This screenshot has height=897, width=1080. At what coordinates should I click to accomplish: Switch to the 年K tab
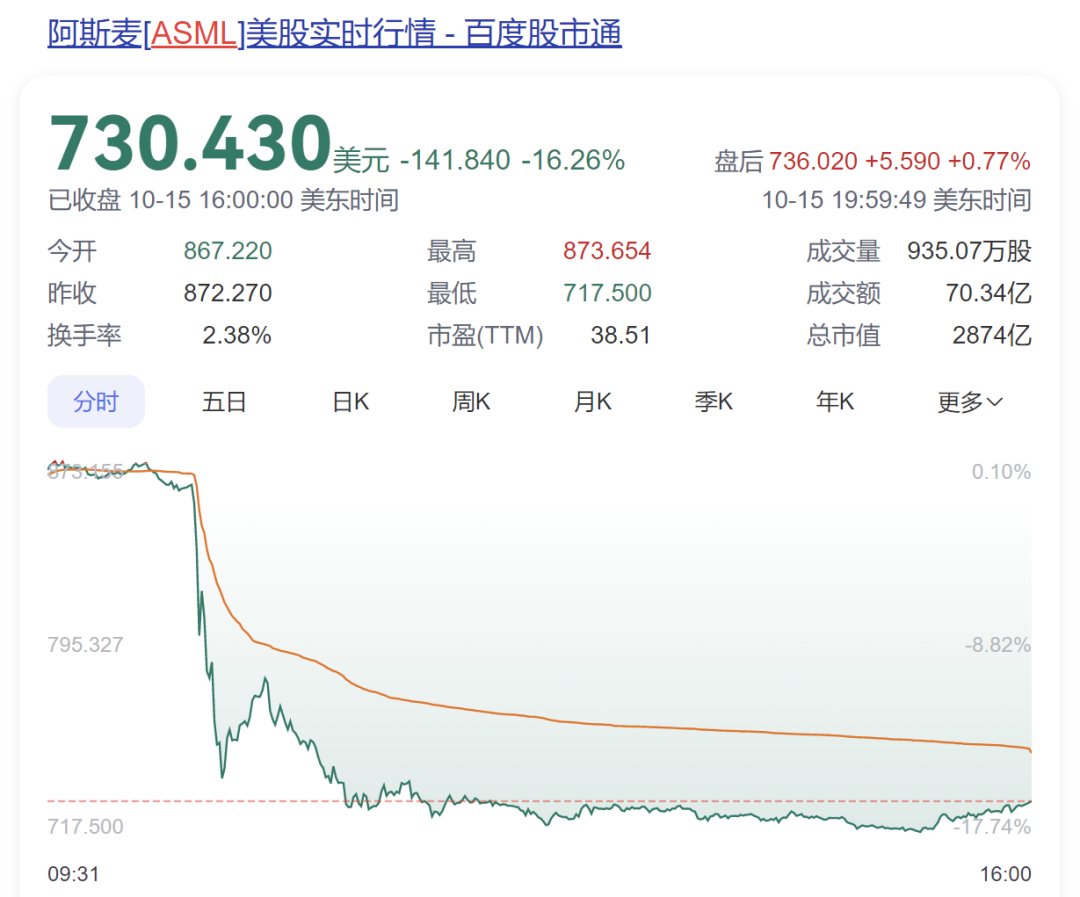click(835, 400)
